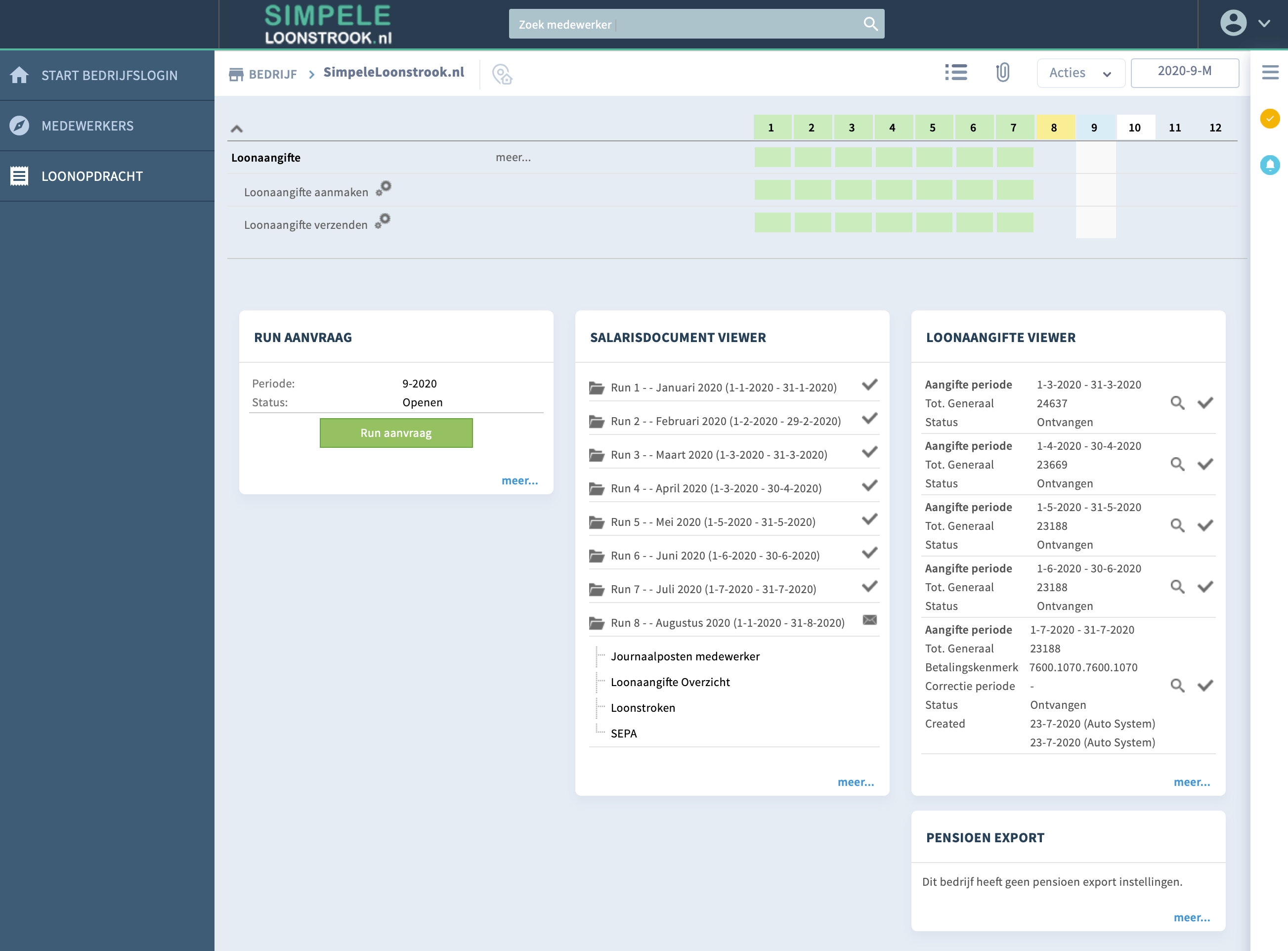The image size is (1288, 951).
Task: View the 1-3-2020 aangifte with magnifier icon
Action: (1177, 403)
